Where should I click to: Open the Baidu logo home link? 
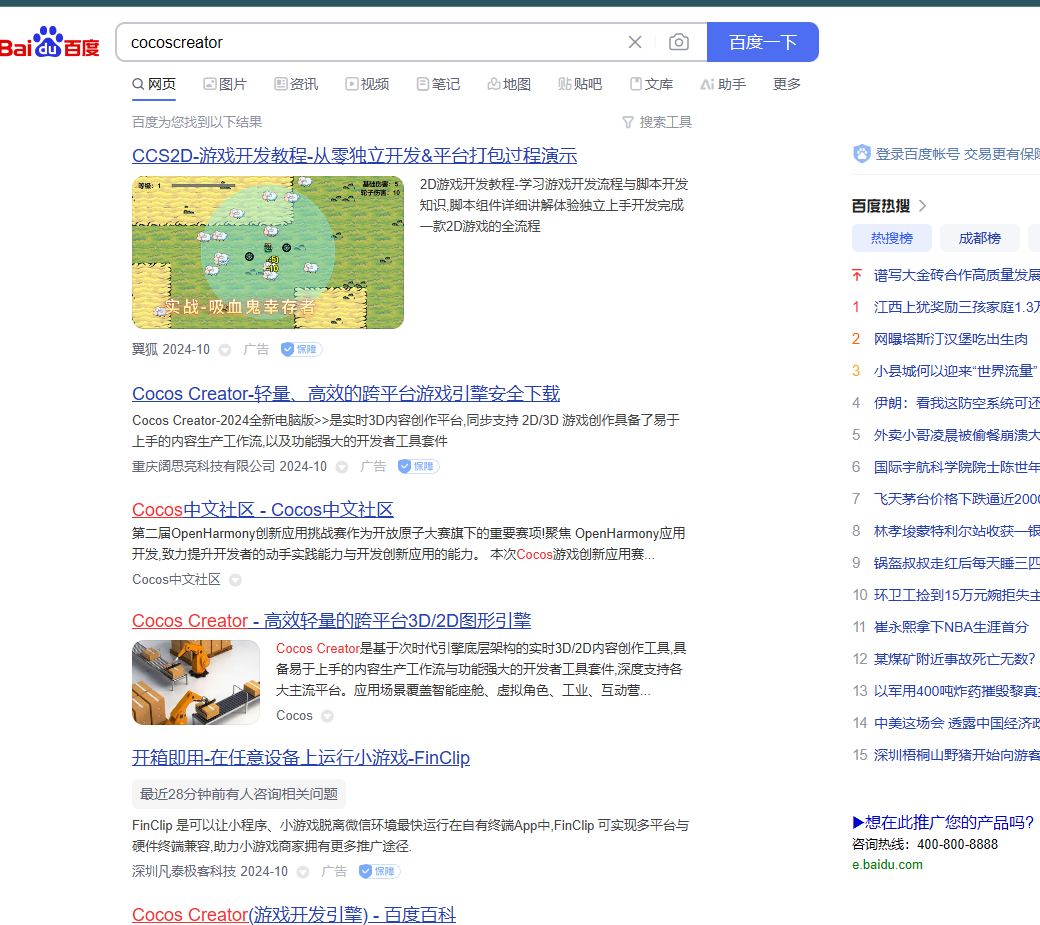(x=49, y=42)
